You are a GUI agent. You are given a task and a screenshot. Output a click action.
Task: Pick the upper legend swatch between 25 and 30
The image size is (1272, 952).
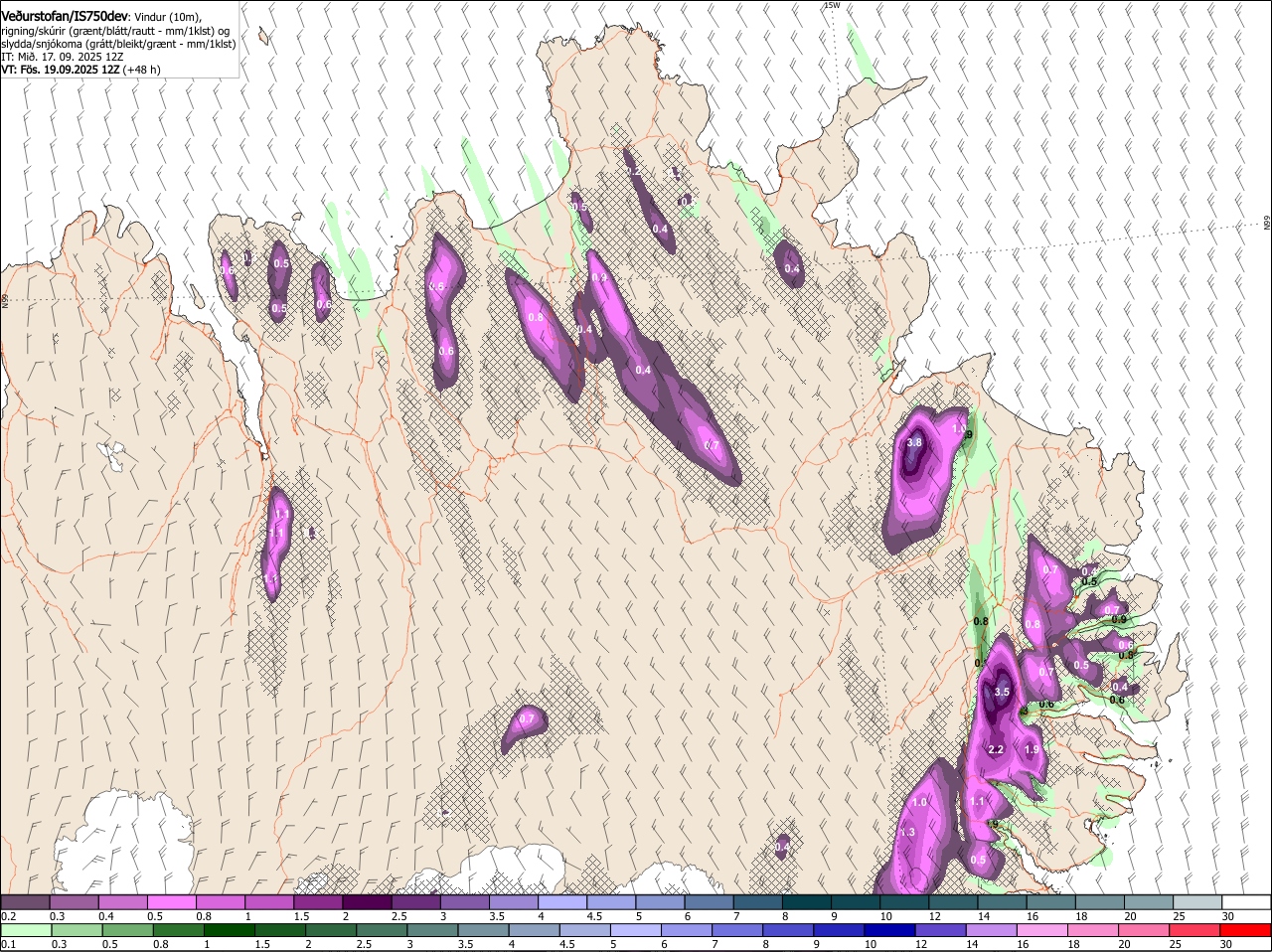tap(1198, 901)
